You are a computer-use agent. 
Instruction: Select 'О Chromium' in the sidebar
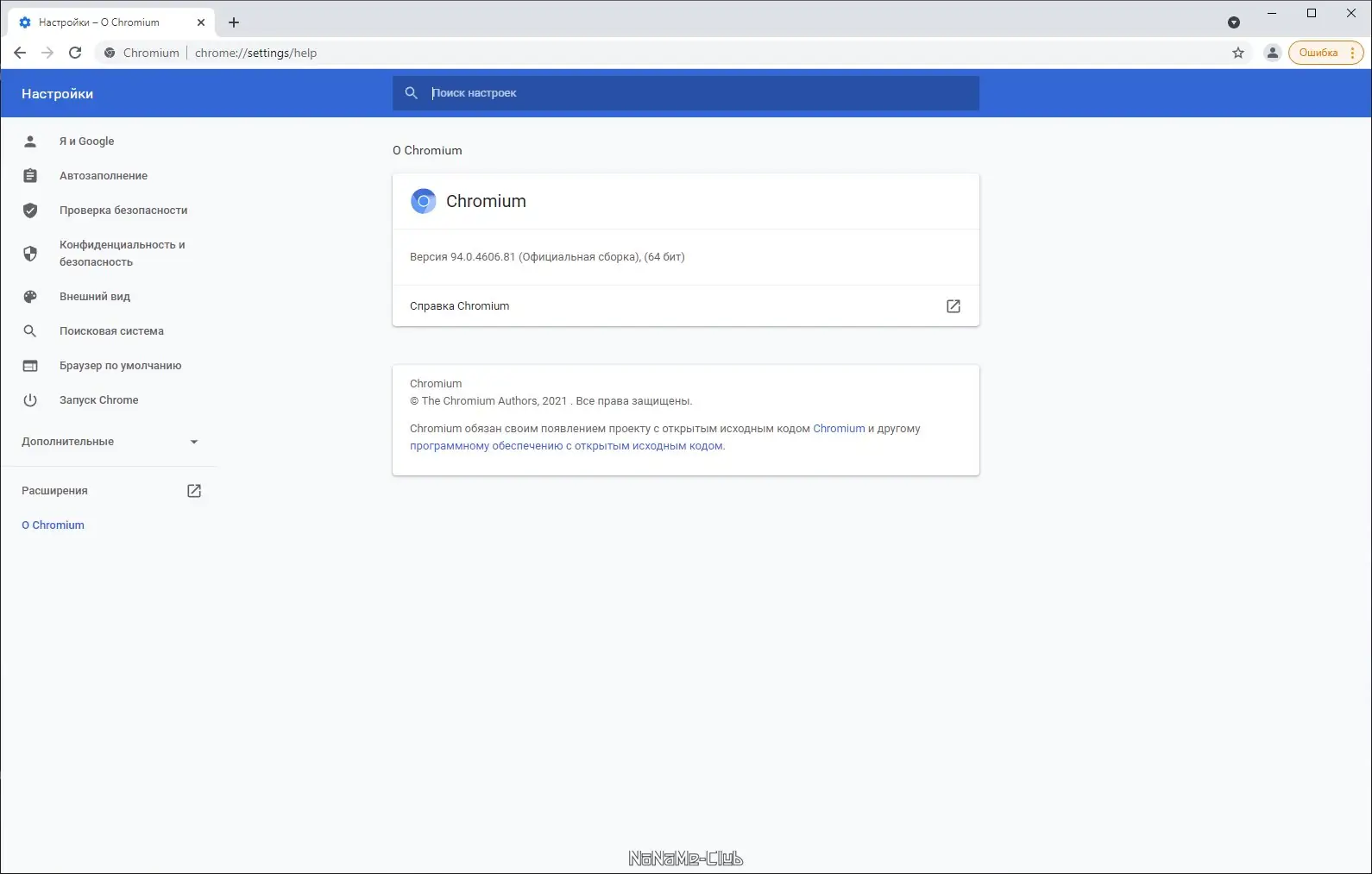53,525
